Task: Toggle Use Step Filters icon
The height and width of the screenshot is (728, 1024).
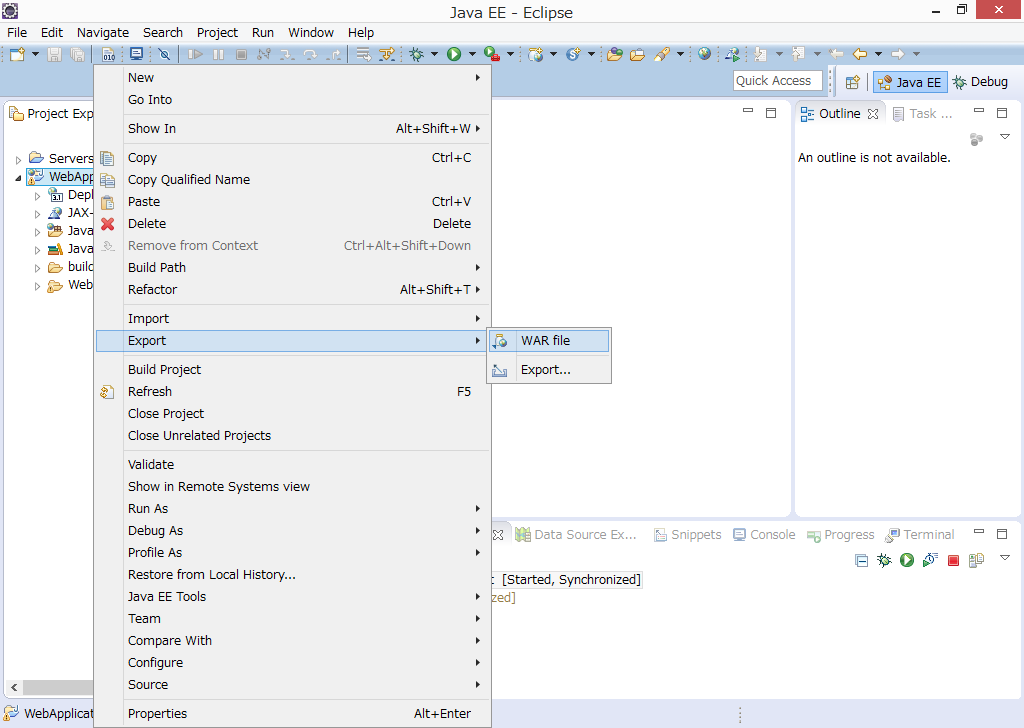Action: (387, 54)
